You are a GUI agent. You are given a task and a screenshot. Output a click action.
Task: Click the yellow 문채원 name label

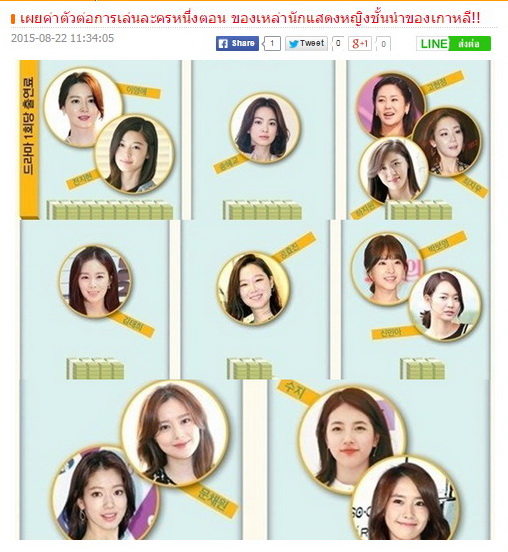coord(211,500)
